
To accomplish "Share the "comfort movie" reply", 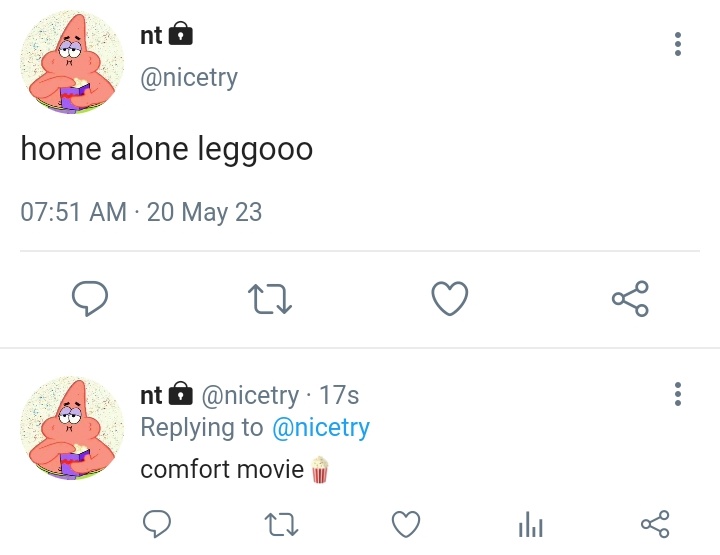I will [x=655, y=524].
